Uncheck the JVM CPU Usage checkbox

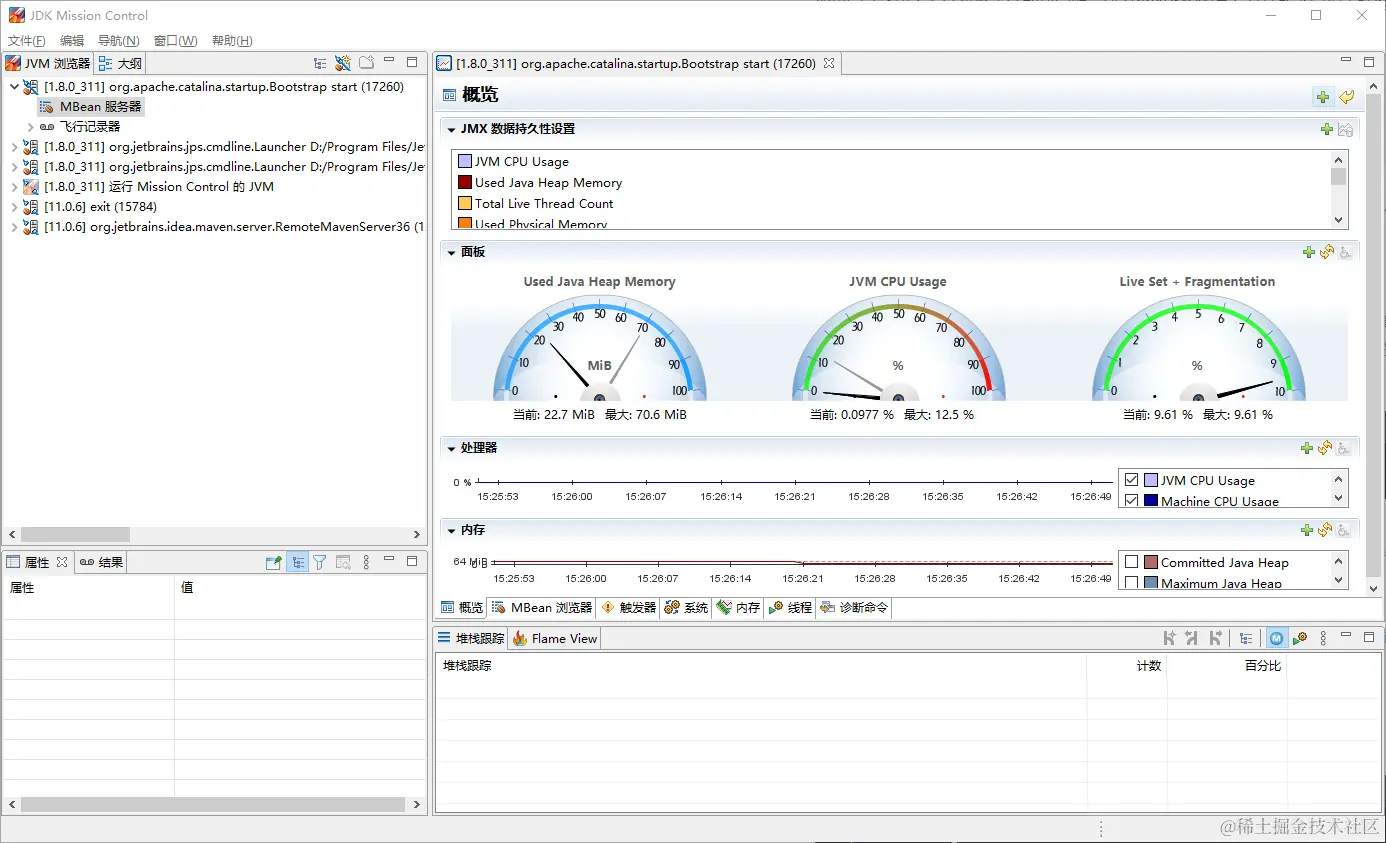coord(1132,480)
